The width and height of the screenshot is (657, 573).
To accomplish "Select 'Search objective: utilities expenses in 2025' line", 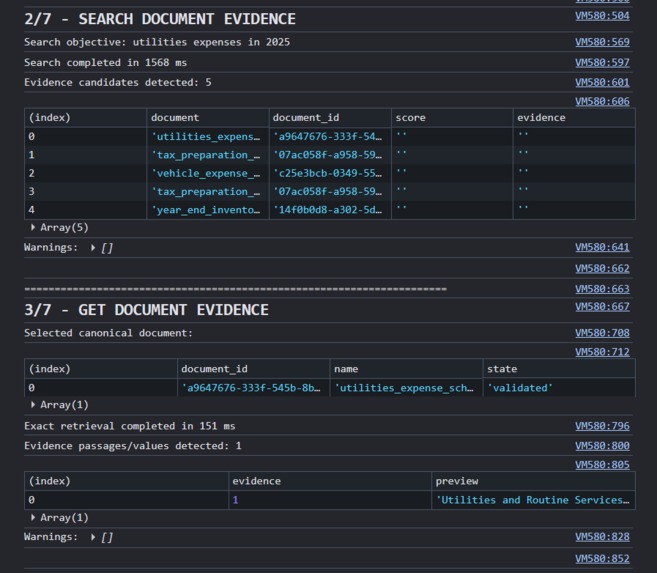I will [x=157, y=42].
